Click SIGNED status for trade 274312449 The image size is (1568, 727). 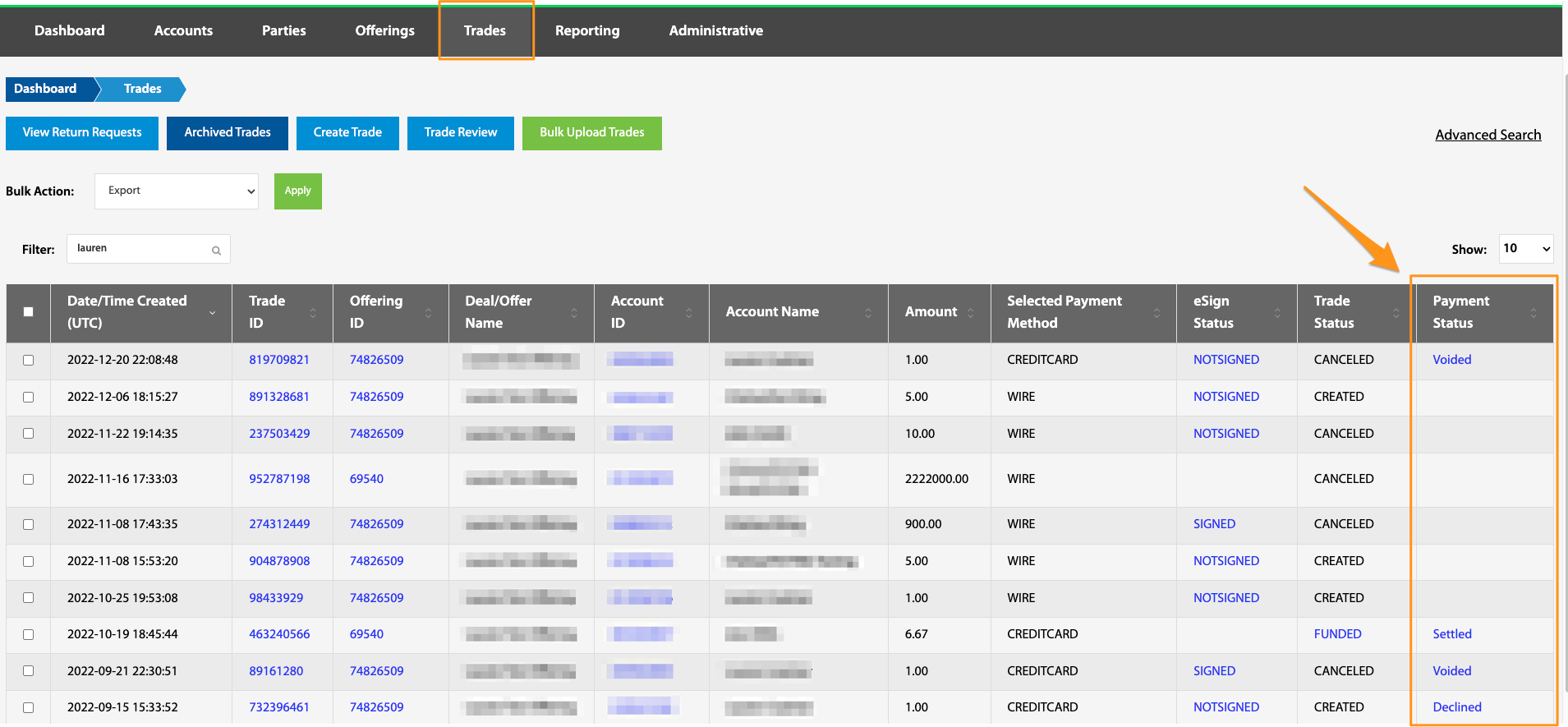pyautogui.click(x=1215, y=524)
